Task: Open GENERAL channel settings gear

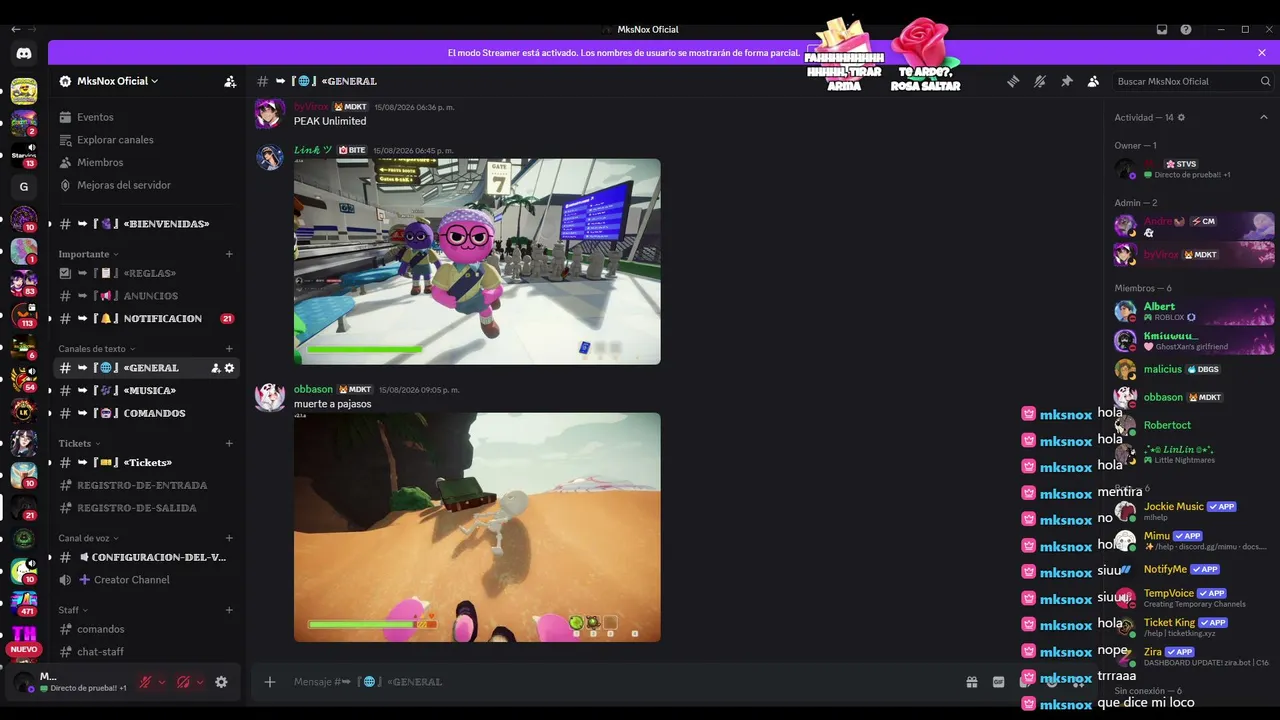Action: [x=229, y=368]
